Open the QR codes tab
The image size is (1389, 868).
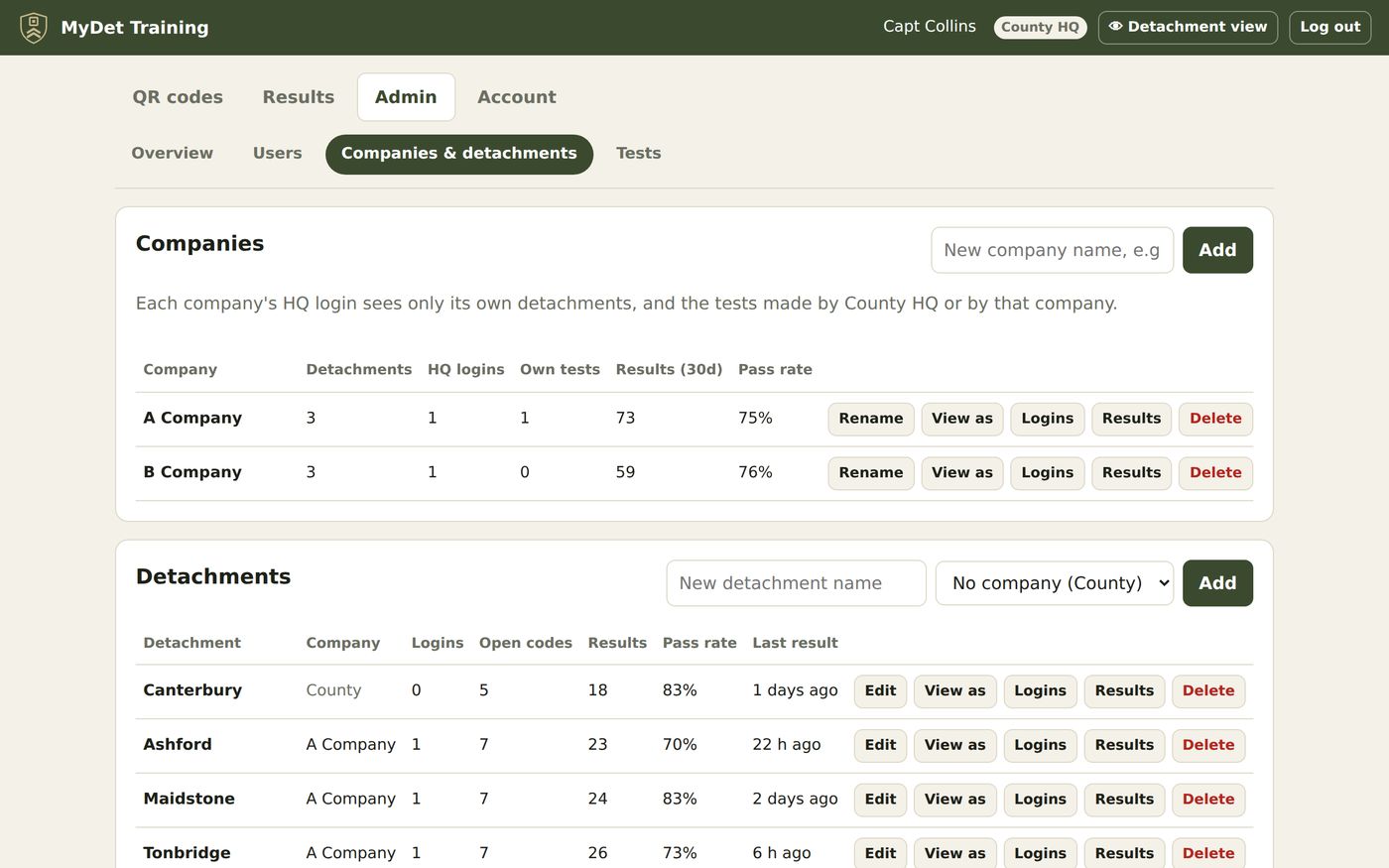coord(178,97)
